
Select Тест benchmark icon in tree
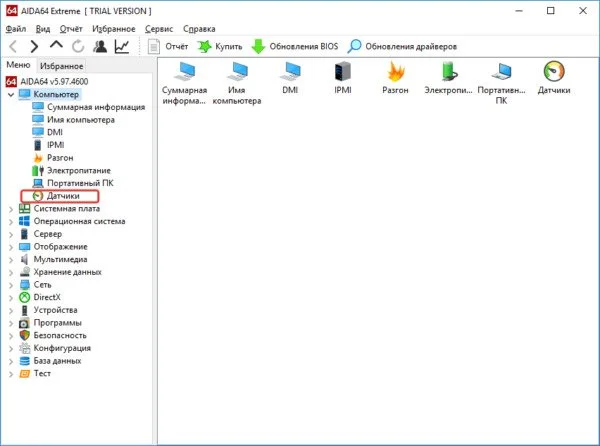click(x=24, y=373)
